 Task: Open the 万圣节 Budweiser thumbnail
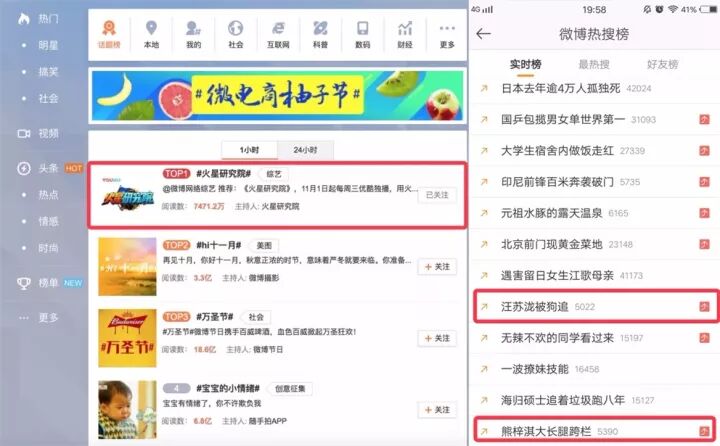coord(127,338)
